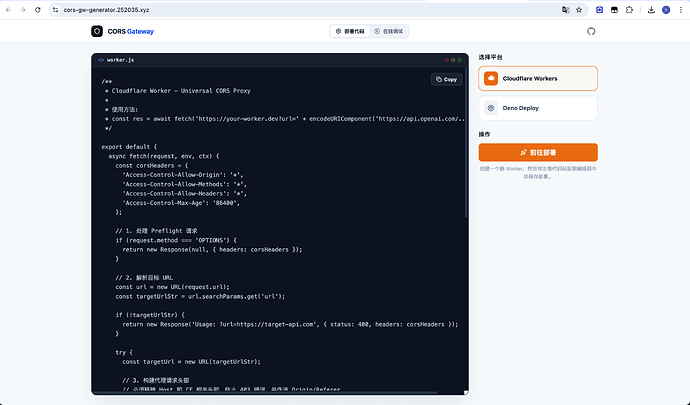The height and width of the screenshot is (405, 690).
Task: Click the worker.js file label
Action: click(x=120, y=60)
